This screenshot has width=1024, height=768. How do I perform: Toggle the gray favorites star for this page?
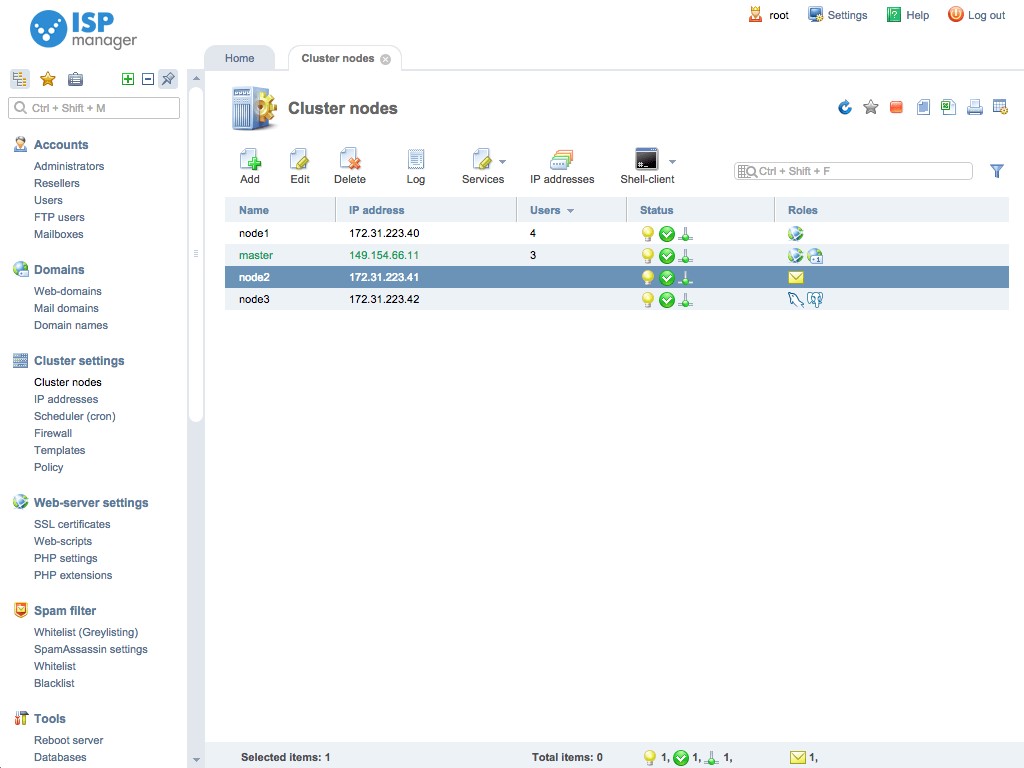(871, 108)
